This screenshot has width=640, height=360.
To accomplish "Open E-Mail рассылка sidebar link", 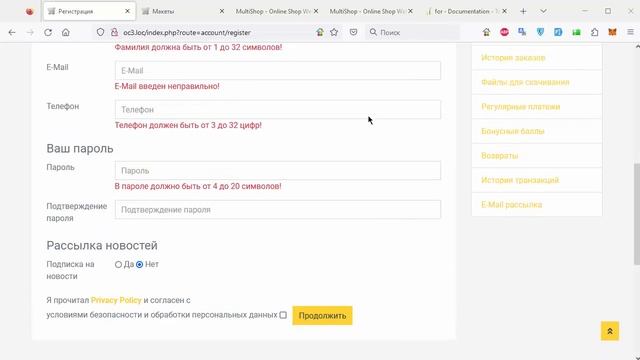I will [512, 204].
